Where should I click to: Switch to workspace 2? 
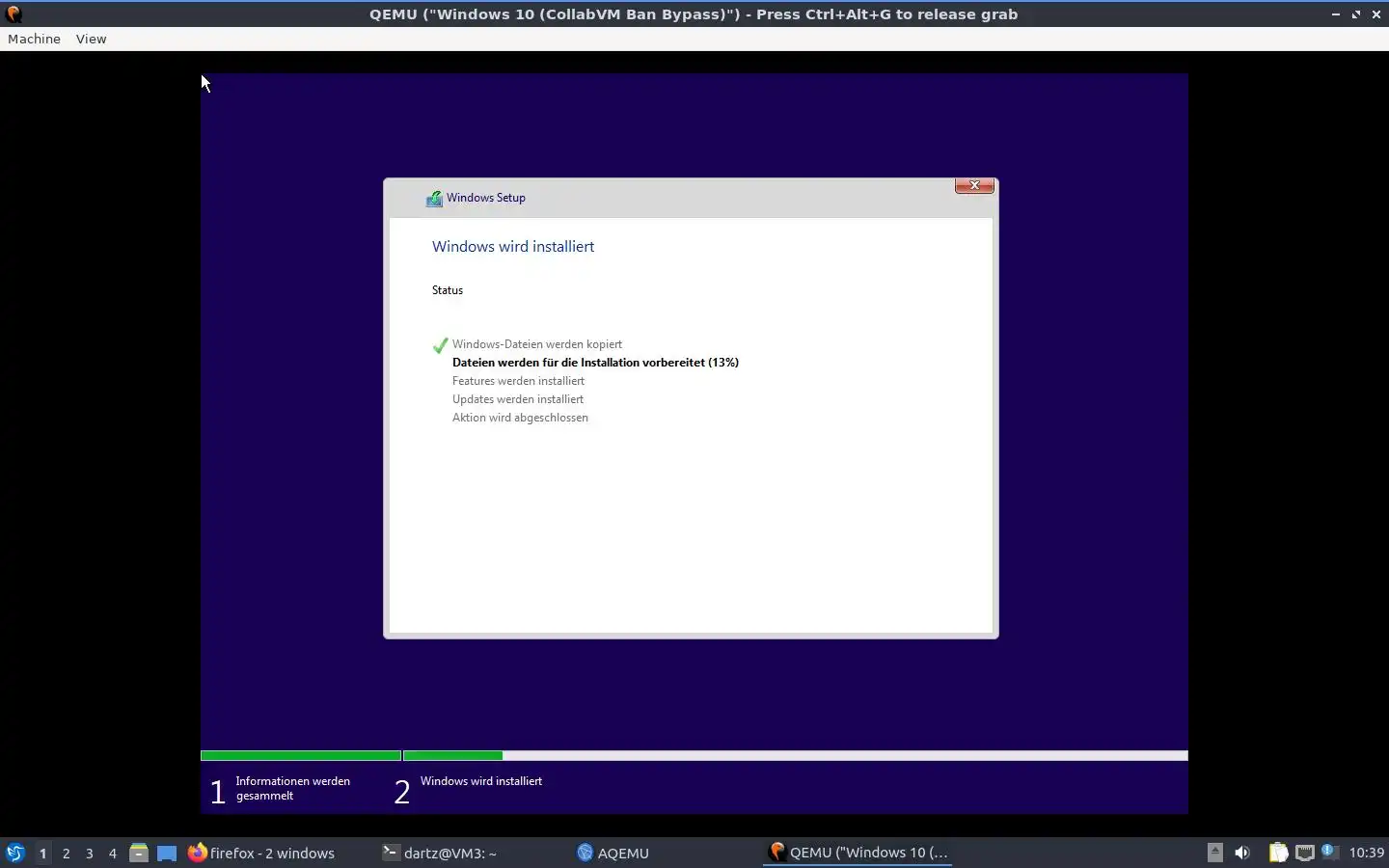(x=66, y=853)
